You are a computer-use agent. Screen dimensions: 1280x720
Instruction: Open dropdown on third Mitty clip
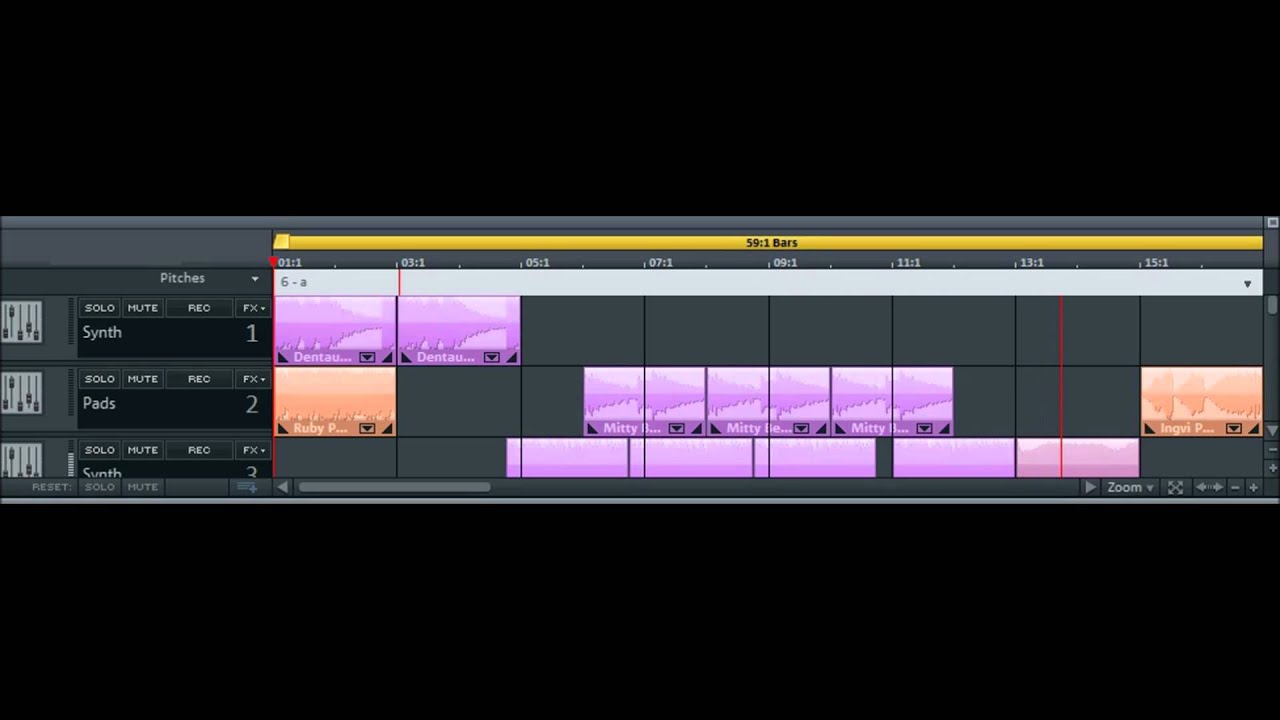click(x=924, y=428)
